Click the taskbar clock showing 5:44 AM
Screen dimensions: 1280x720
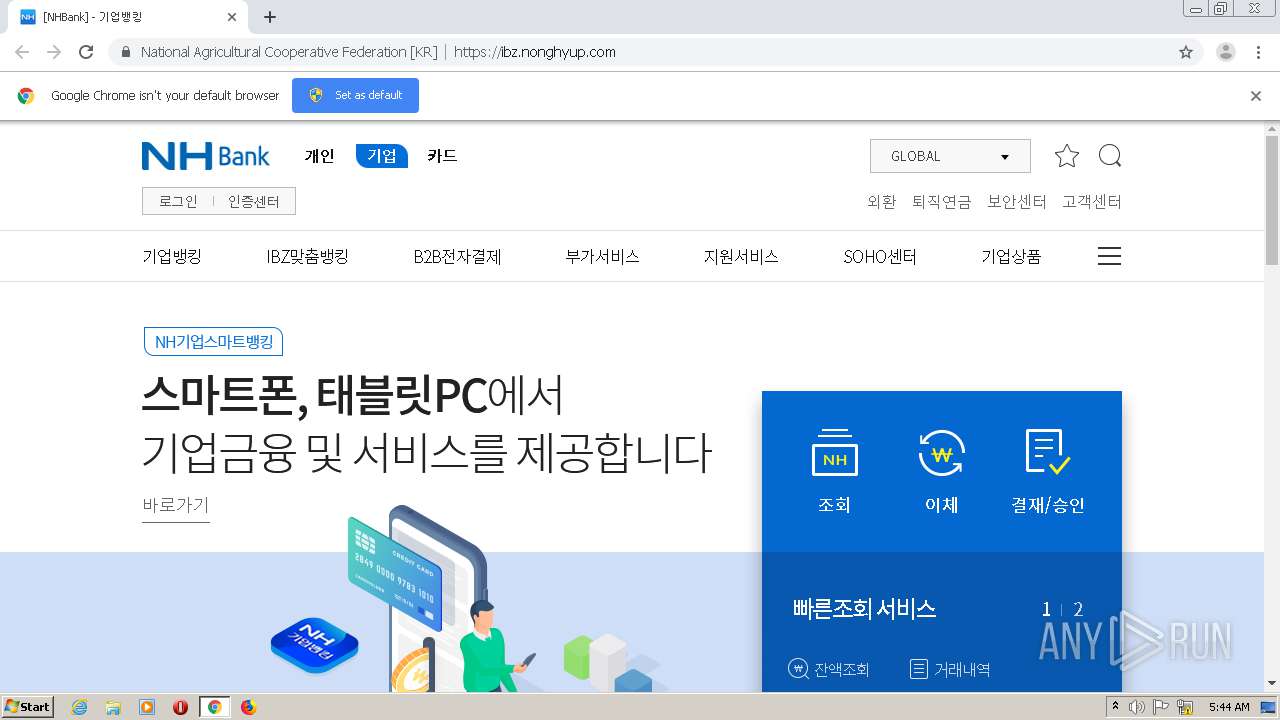[x=1229, y=707]
